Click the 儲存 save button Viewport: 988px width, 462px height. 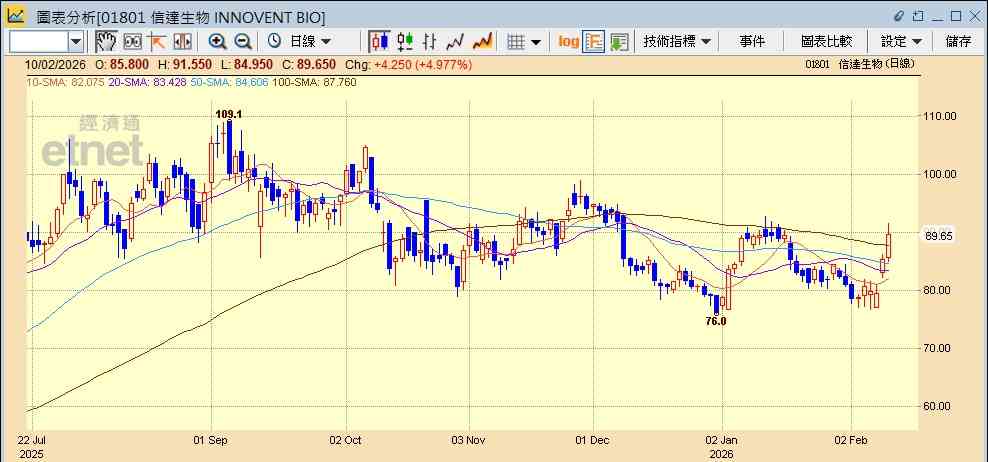point(958,42)
